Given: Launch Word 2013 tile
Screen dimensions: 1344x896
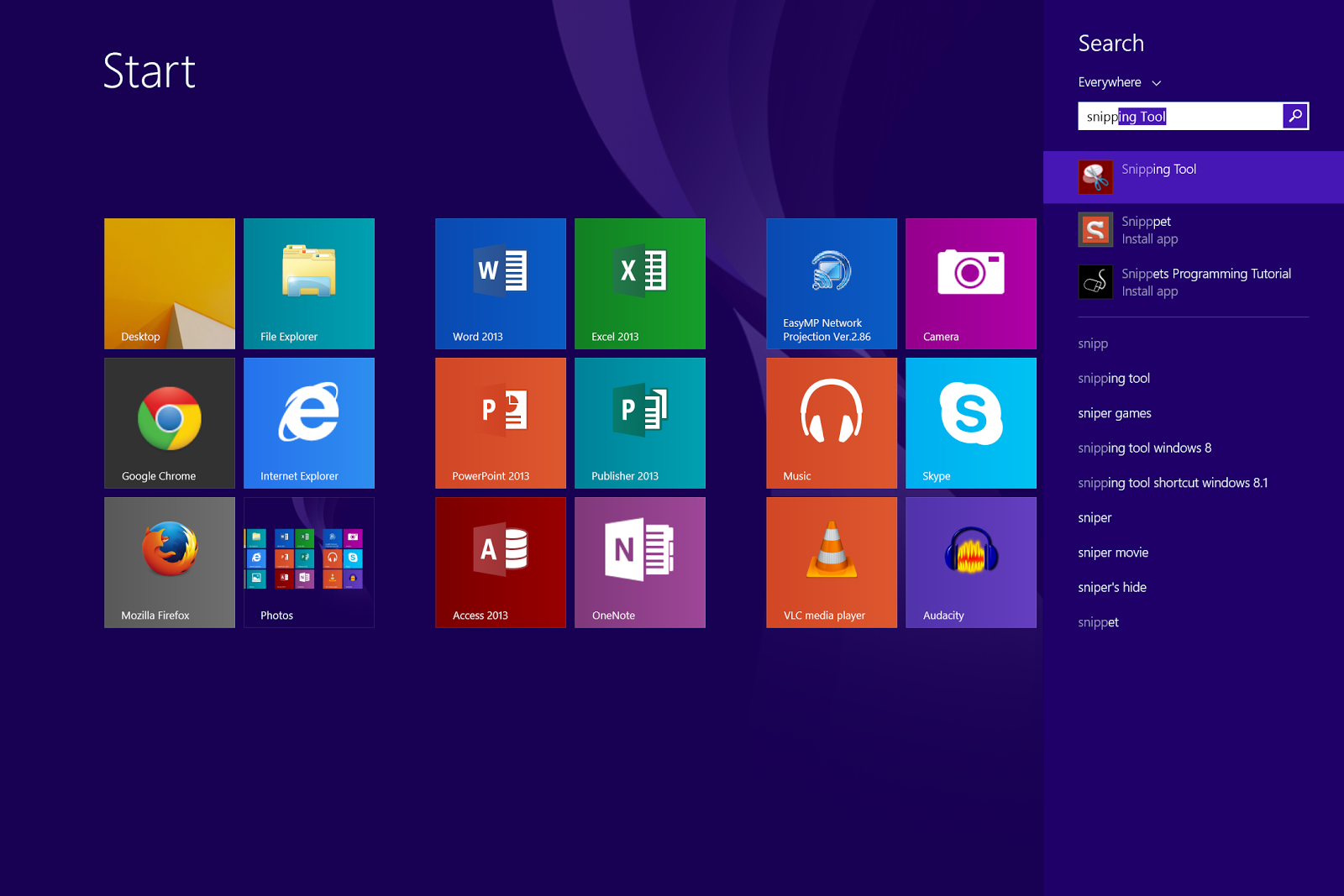Looking at the screenshot, I should pyautogui.click(x=501, y=284).
